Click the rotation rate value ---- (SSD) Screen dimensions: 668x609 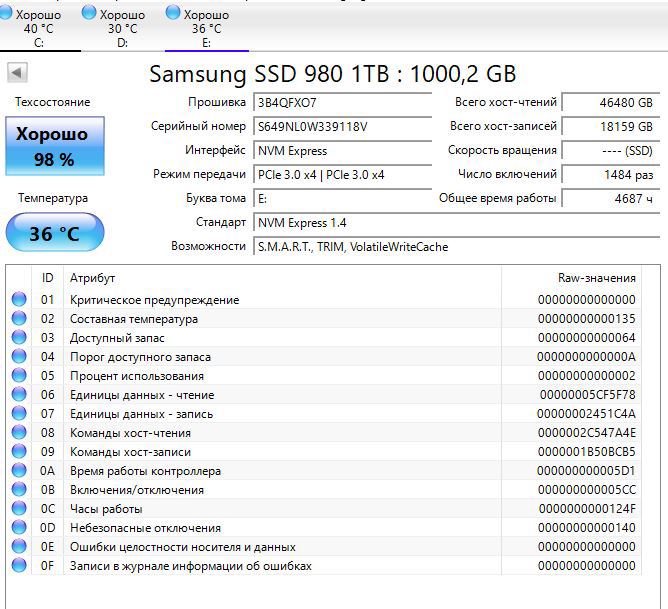(x=610, y=150)
